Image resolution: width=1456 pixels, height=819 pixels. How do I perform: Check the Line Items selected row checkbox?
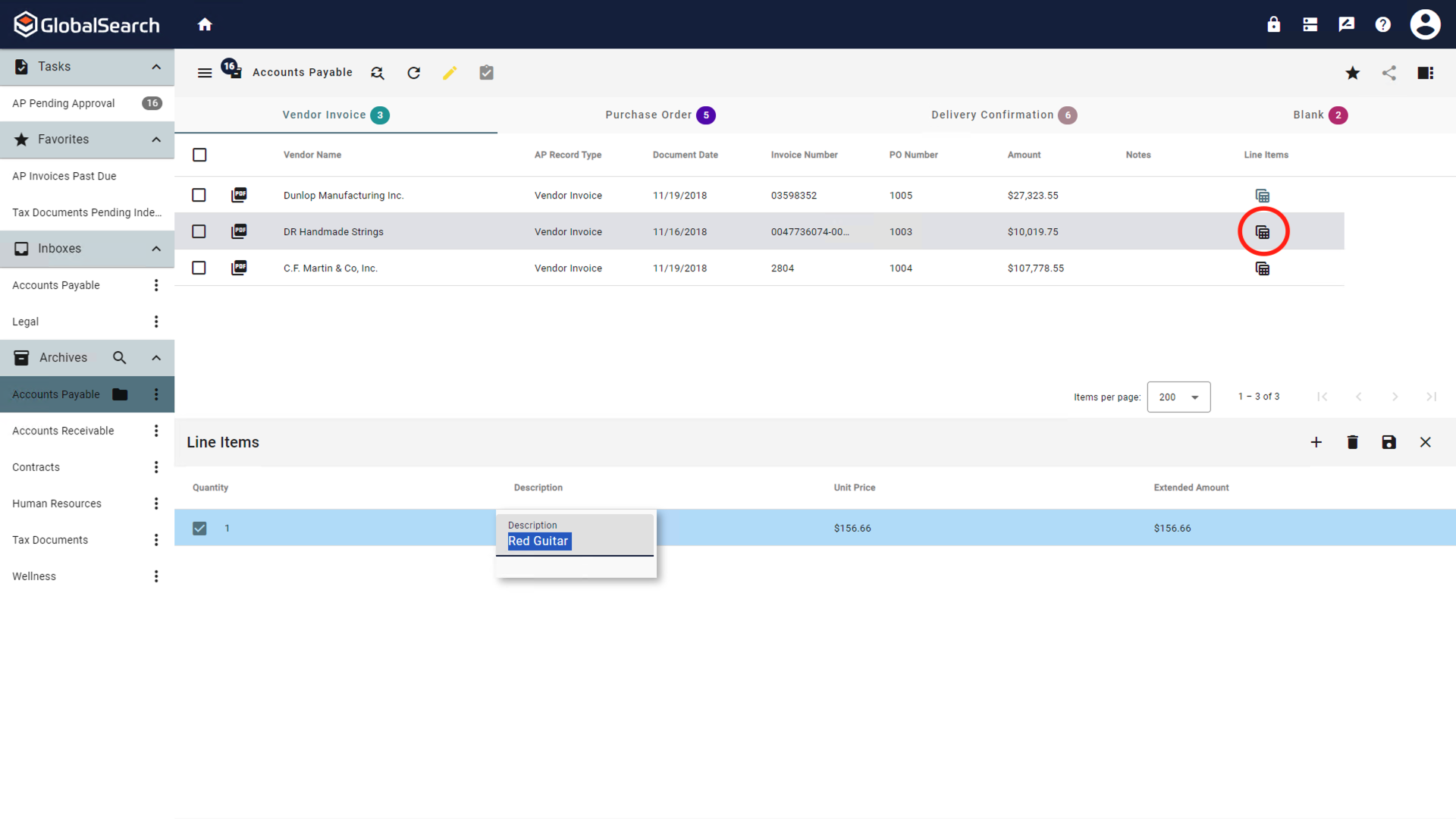[199, 527]
